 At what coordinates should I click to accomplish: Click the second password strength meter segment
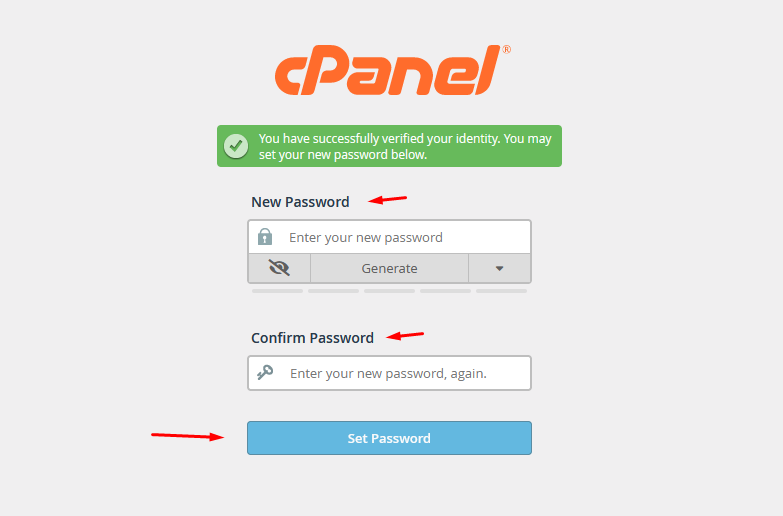click(x=334, y=291)
